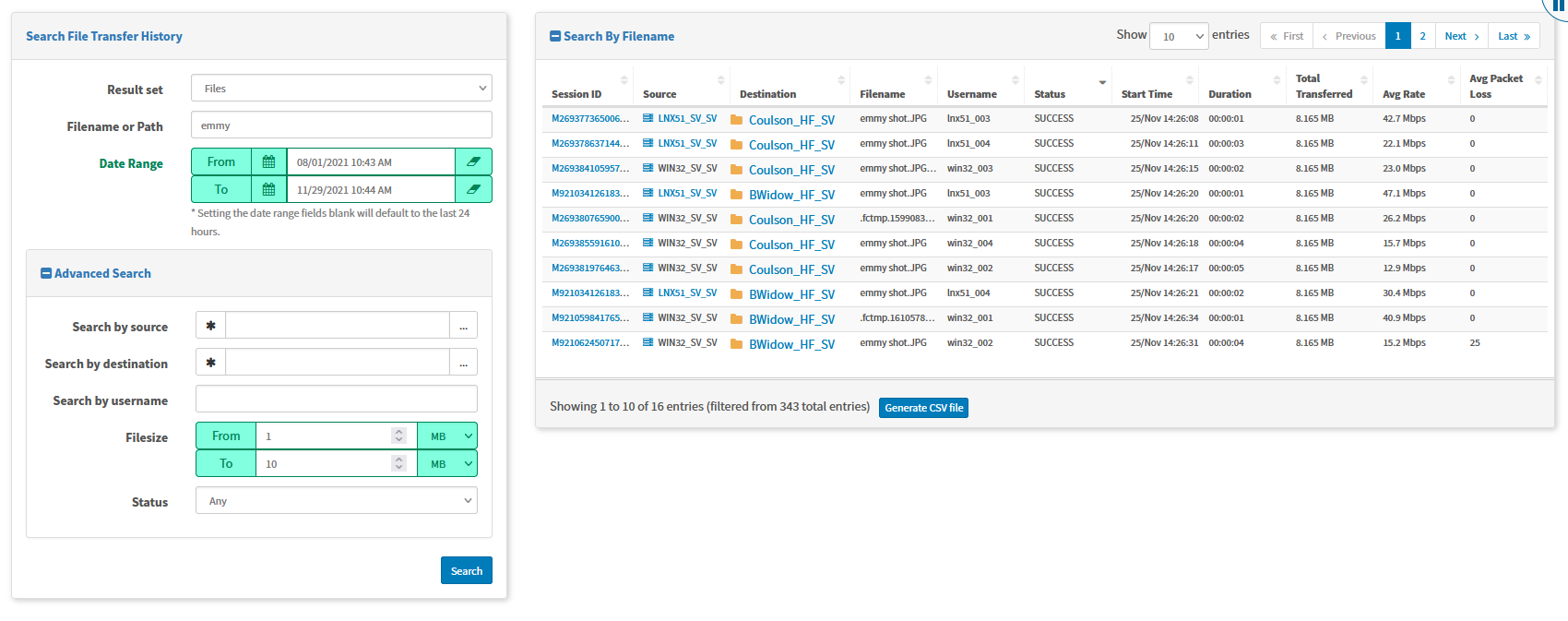Screen dimensions: 1568x621
Task: Open the Show entries count dropdown
Action: click(x=1179, y=36)
